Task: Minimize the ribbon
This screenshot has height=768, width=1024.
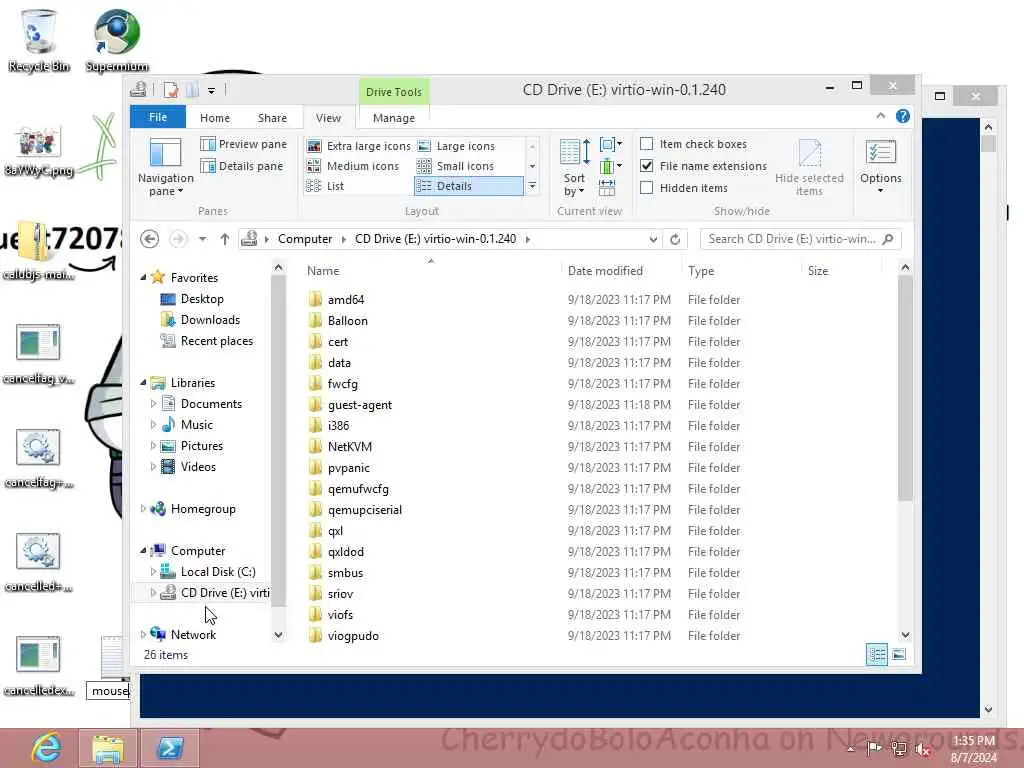Action: click(x=880, y=116)
